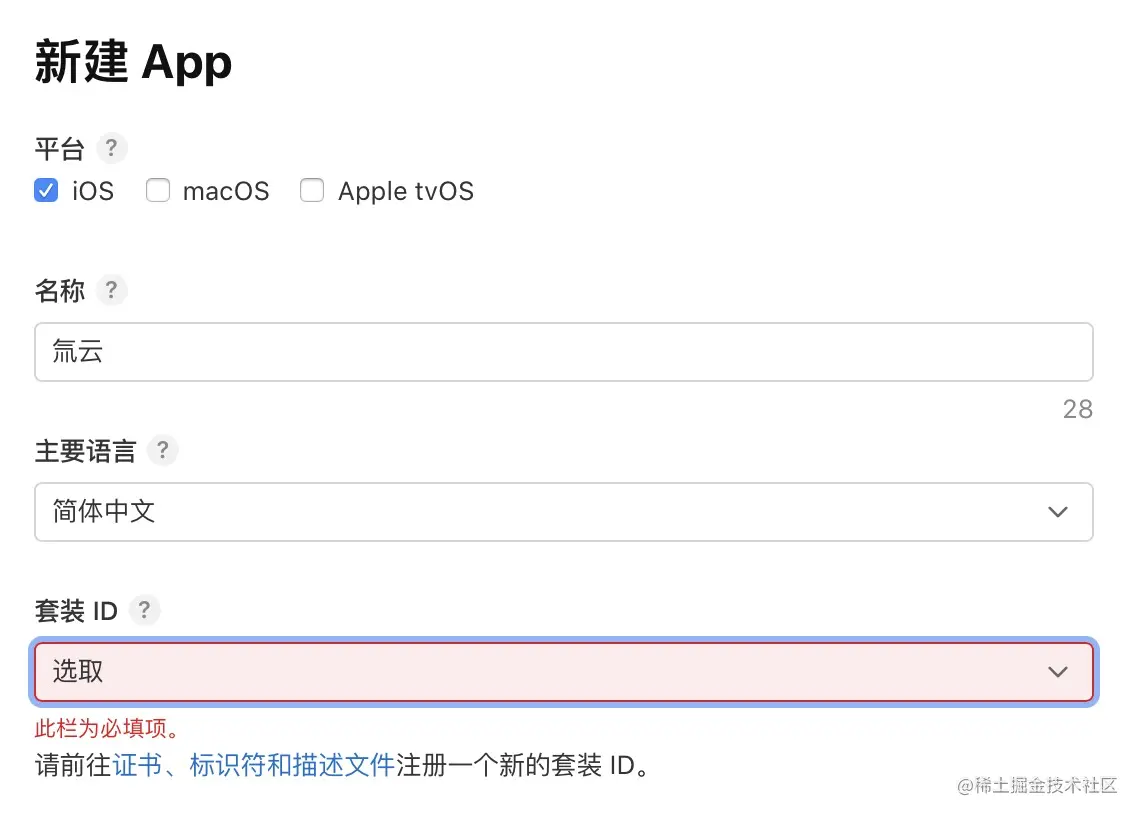Image resolution: width=1140 pixels, height=818 pixels.
Task: Click the 新建 App heading
Action: pos(134,62)
